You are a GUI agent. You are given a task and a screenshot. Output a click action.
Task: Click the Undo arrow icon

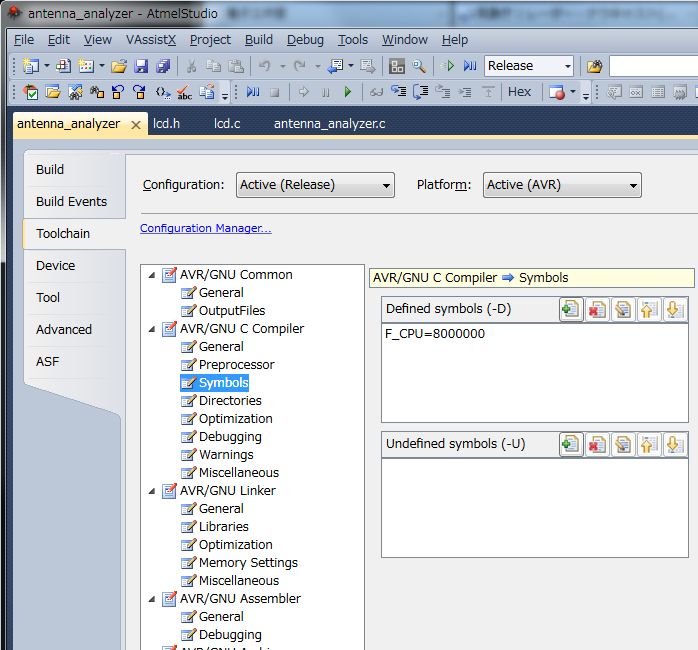click(x=265, y=66)
